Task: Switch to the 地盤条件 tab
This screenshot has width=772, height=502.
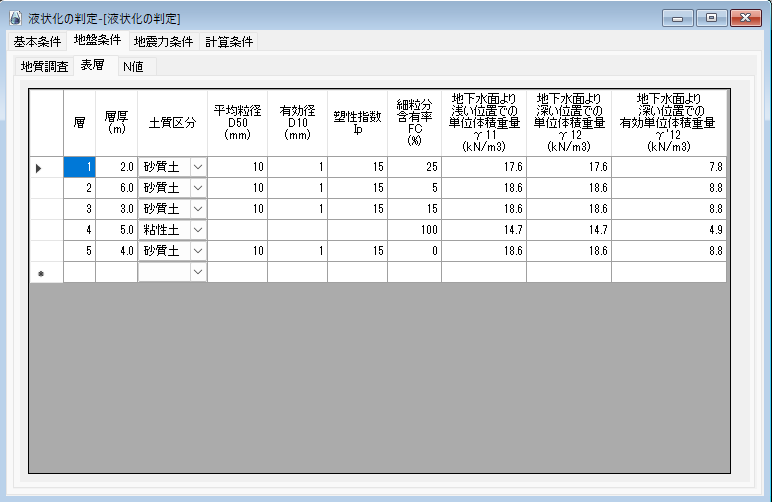Action: [x=97, y=41]
